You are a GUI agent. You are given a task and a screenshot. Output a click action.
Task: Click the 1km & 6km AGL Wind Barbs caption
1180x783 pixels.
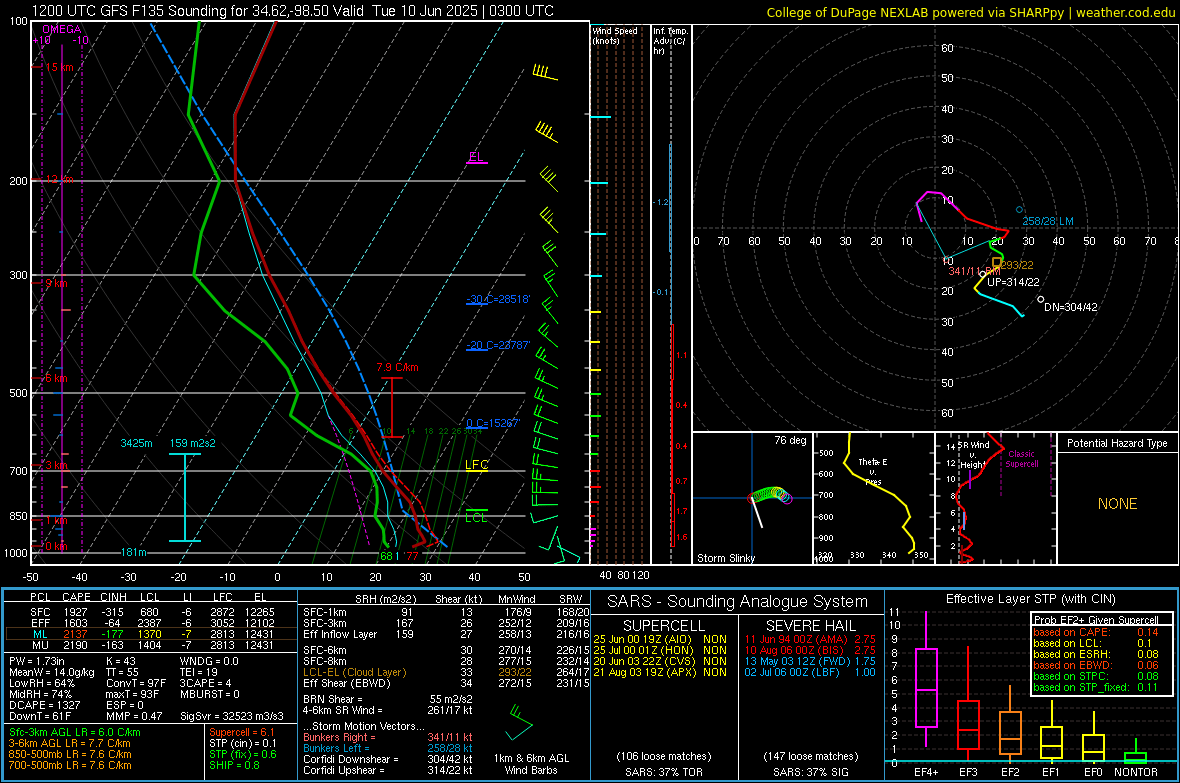pos(531,764)
